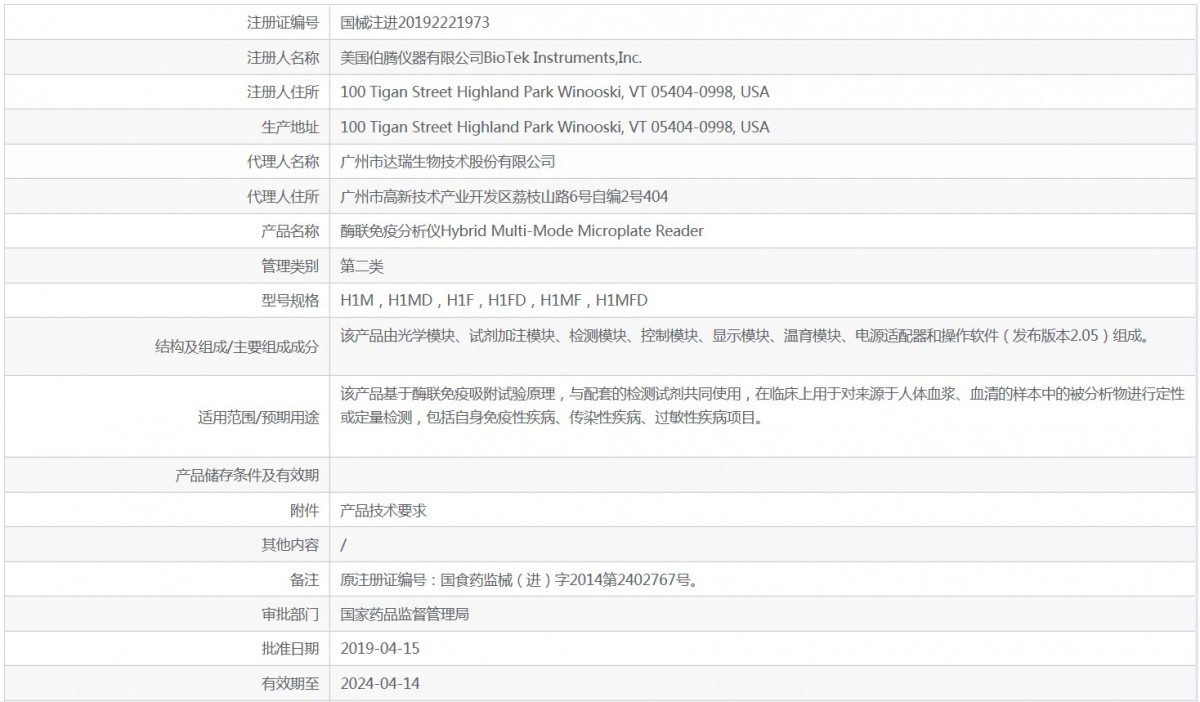Click the 适用范围/预期用途 label
The image size is (1200, 702).
pos(259,417)
